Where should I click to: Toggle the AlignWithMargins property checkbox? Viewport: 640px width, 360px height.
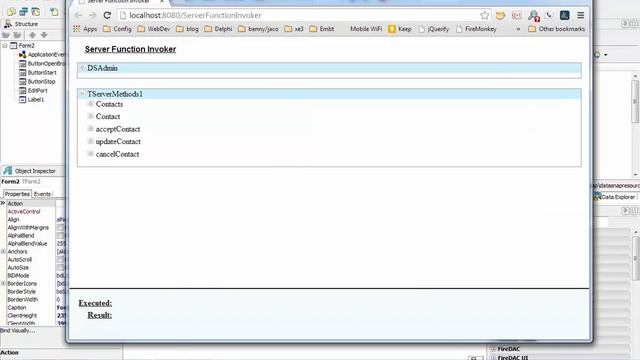tap(60, 227)
